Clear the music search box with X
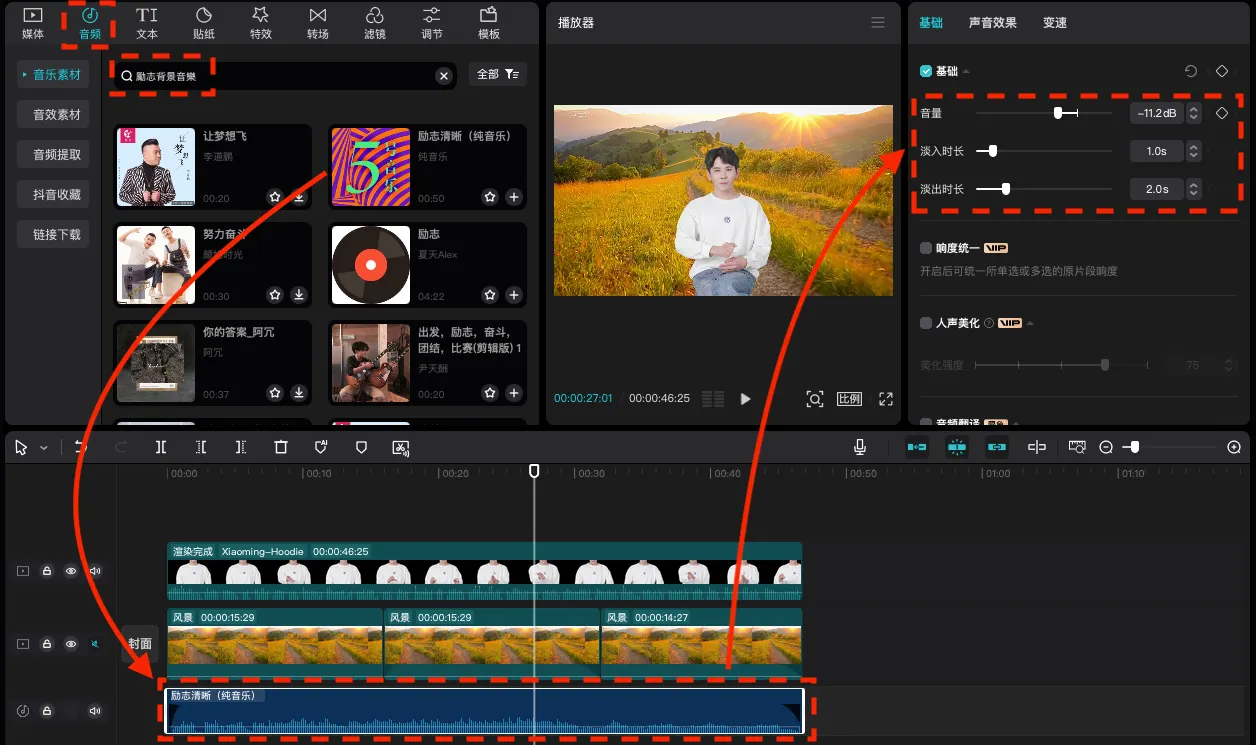The width and height of the screenshot is (1256, 745). [444, 76]
